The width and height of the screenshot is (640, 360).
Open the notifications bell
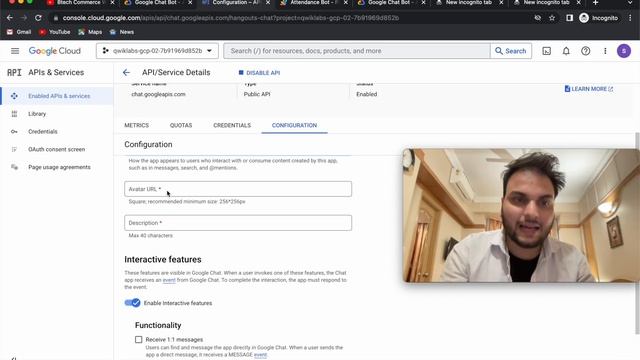pos(566,51)
